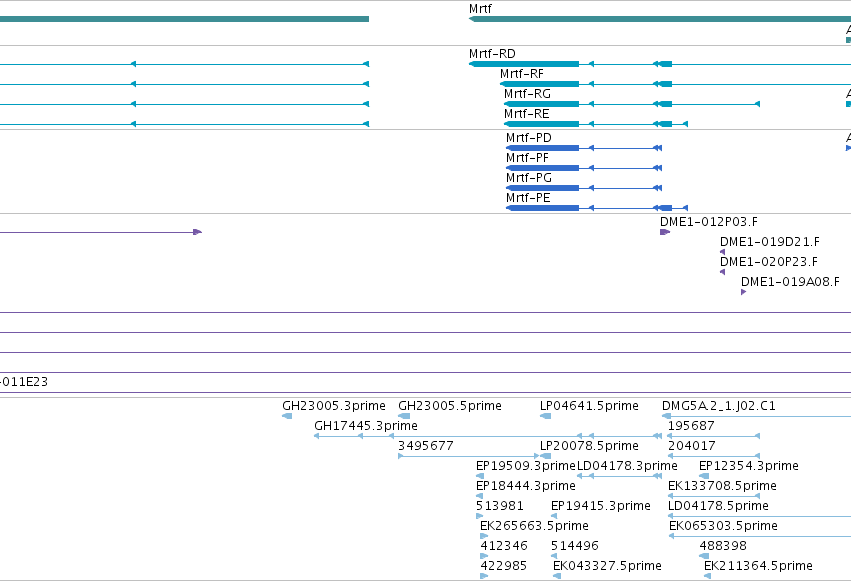Select the Mrtf gene label

tap(480, 9)
